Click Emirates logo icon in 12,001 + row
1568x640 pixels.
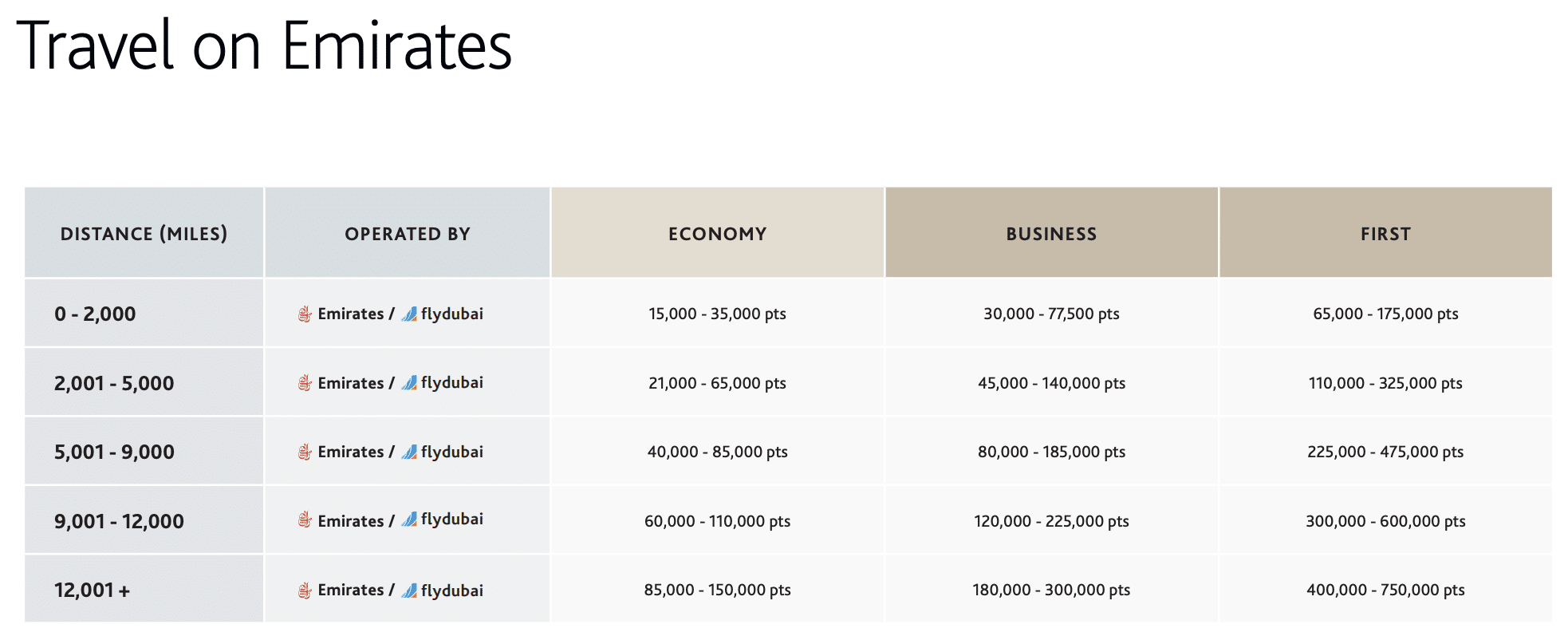[305, 591]
